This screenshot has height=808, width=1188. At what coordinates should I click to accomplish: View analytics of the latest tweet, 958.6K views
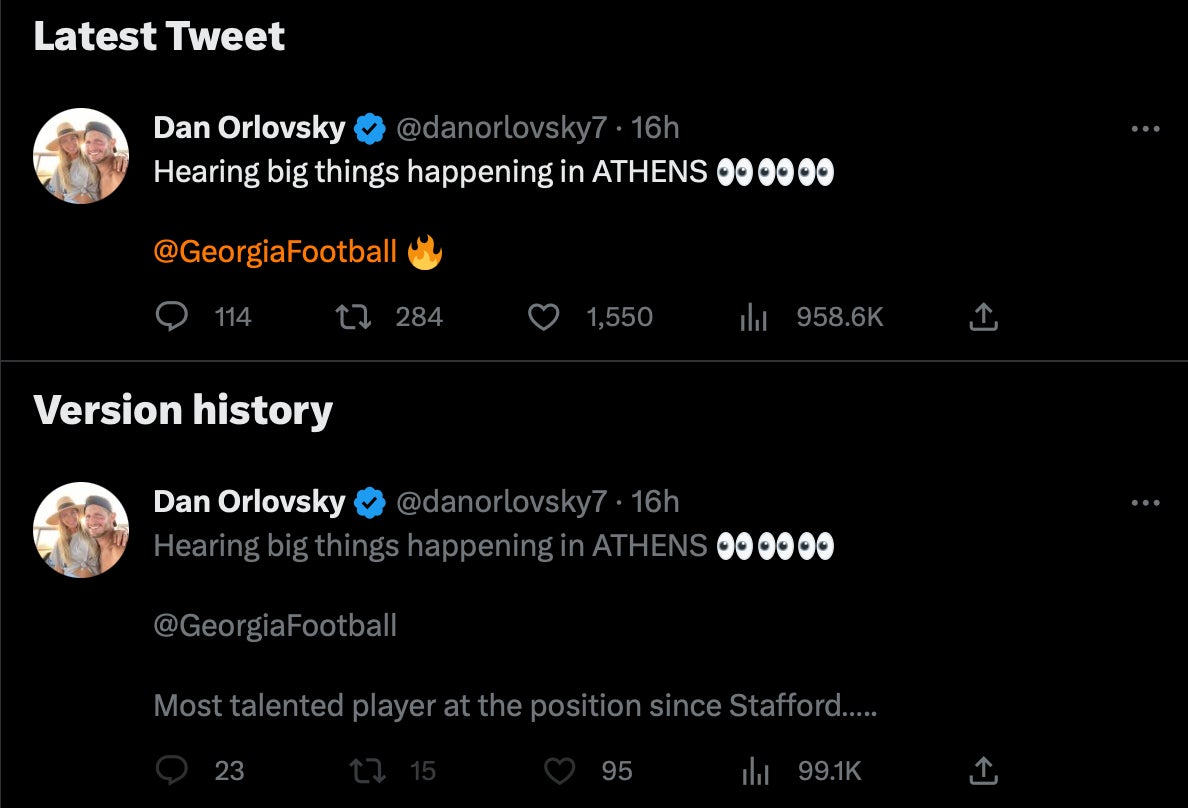pyautogui.click(x=753, y=317)
